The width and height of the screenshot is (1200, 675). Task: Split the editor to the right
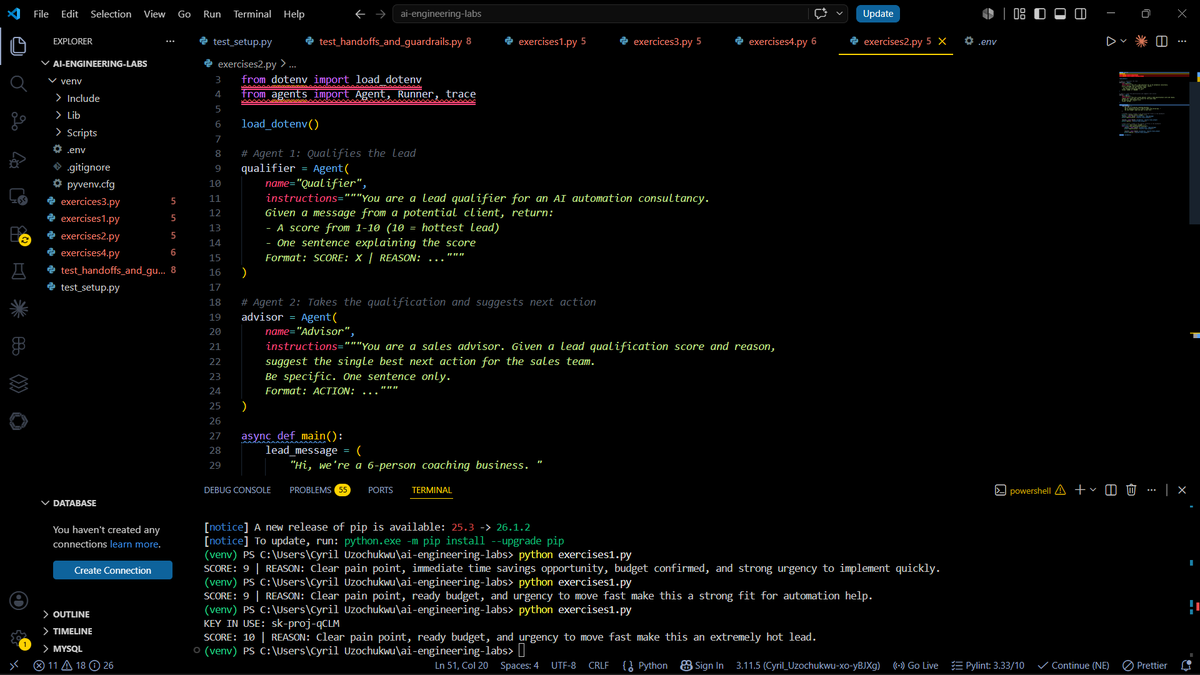point(1162,41)
